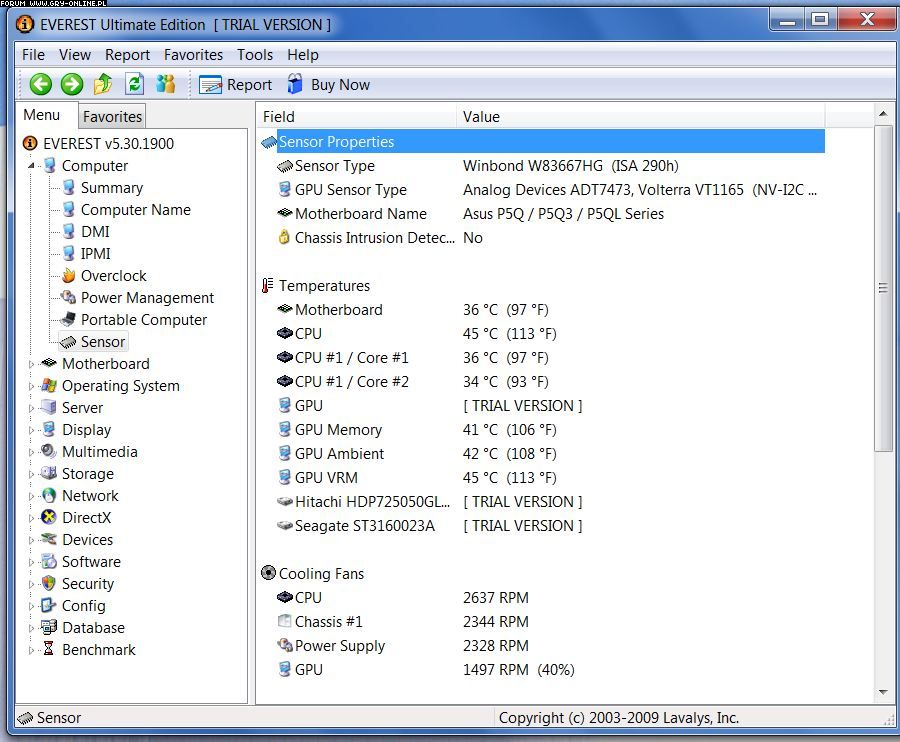
Task: Expand the Motherboard tree node
Action: [31, 364]
